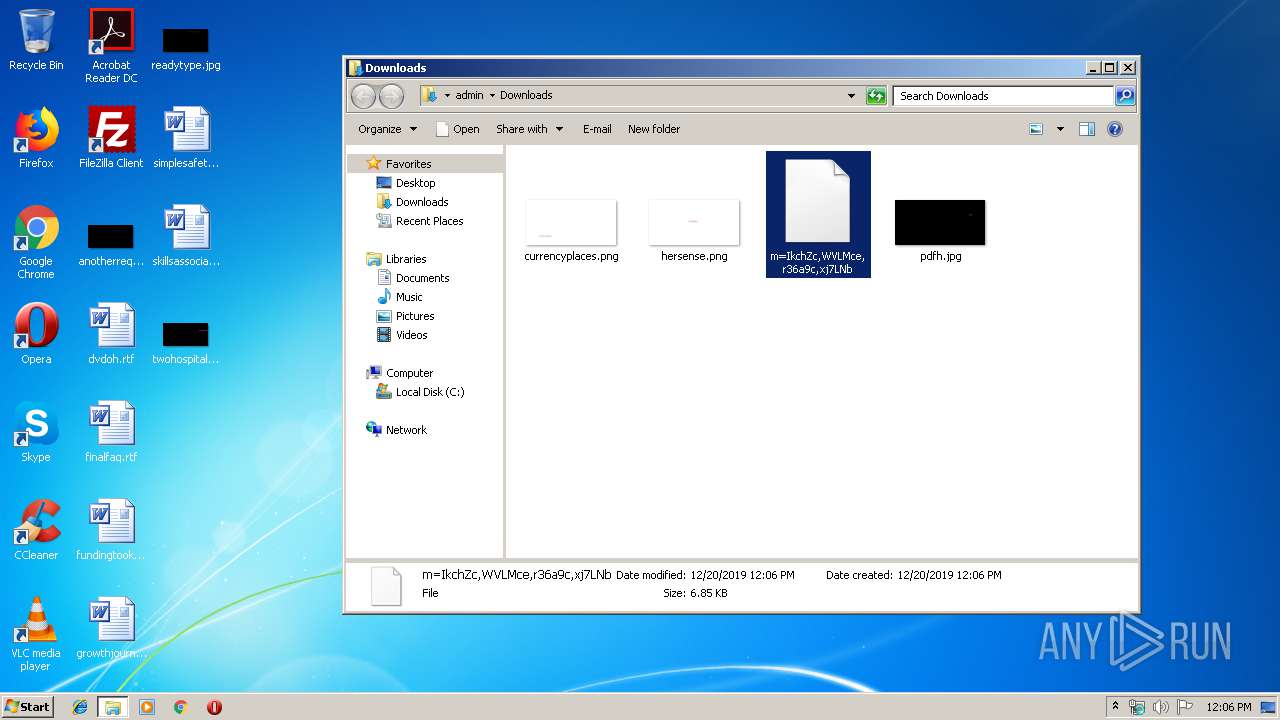Click in the Search Downloads field
Screen dimensions: 1280x720
click(1003, 96)
